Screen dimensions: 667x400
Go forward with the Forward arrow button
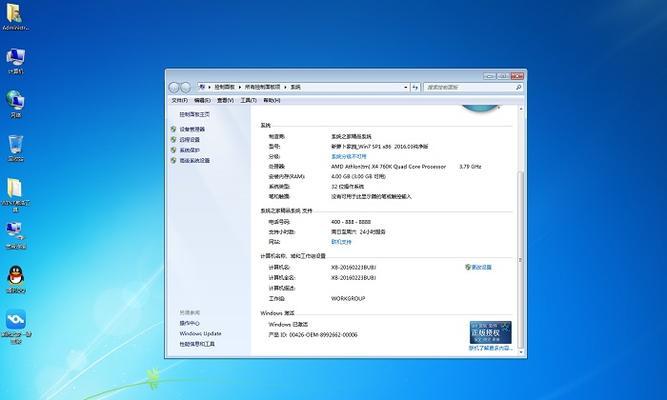[185, 87]
